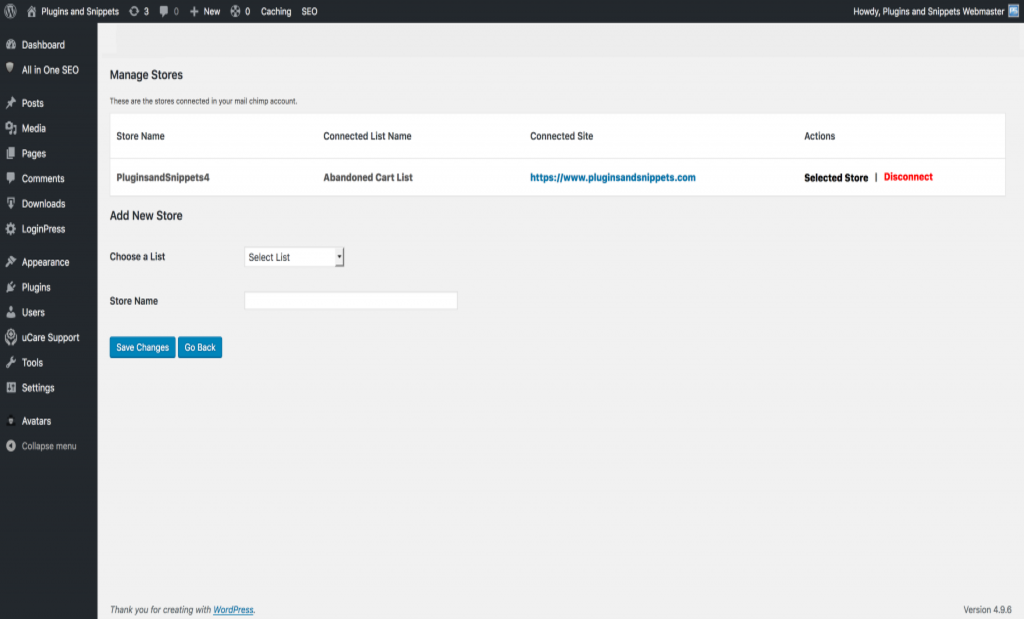Screen dimensions: 1024x619
Task: Open the Downloads sidebar icon
Action: coord(10,203)
